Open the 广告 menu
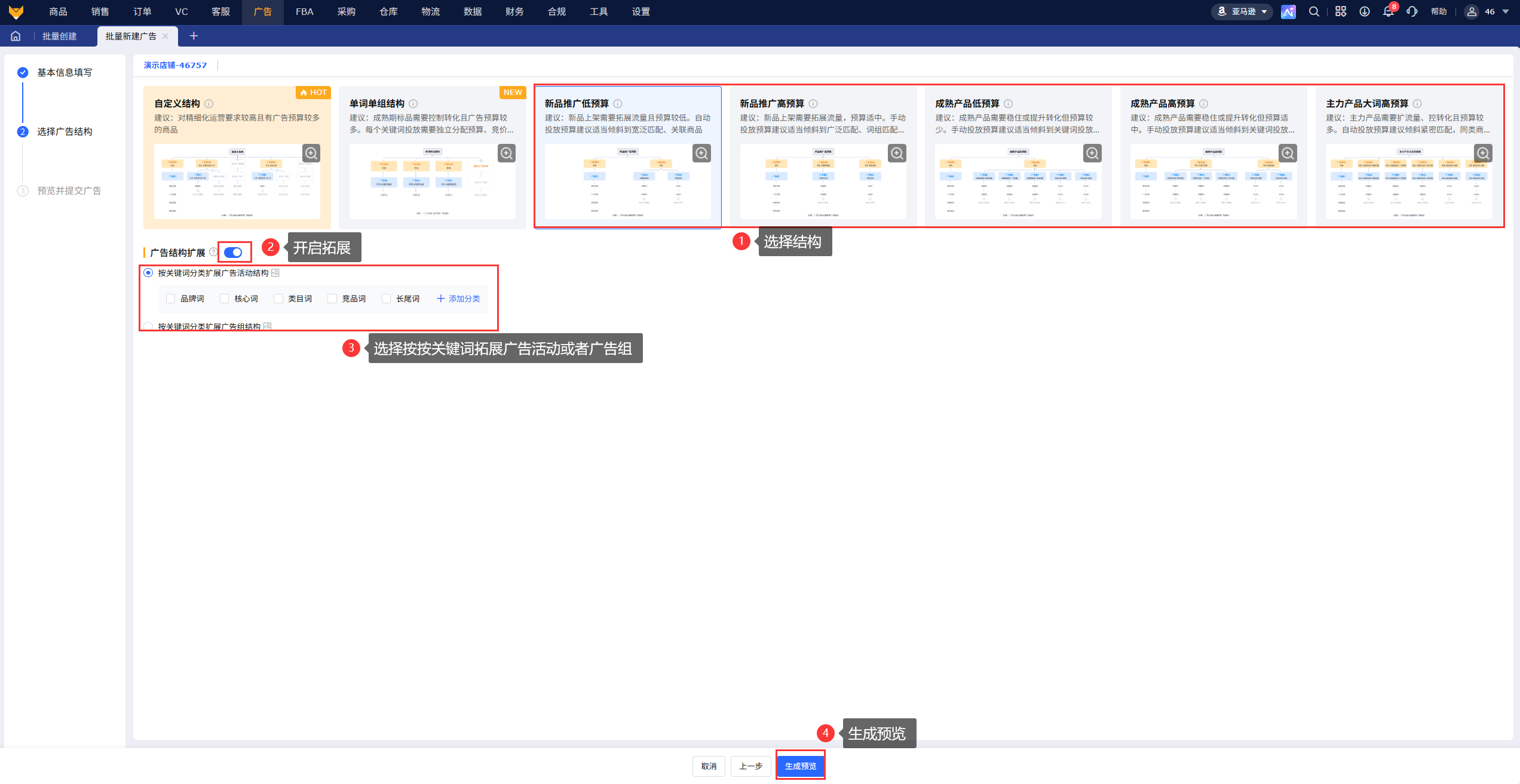 pyautogui.click(x=262, y=11)
